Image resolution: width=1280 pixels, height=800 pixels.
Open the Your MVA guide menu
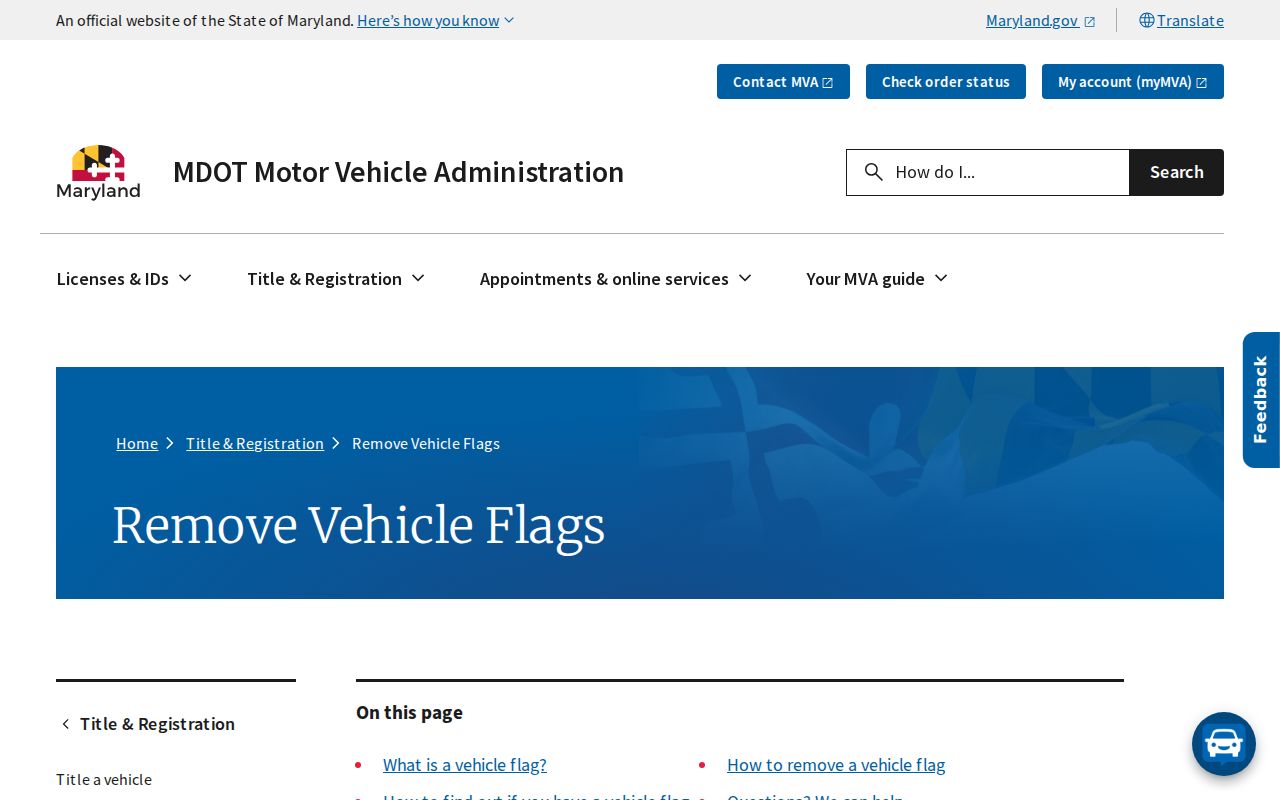tap(877, 279)
